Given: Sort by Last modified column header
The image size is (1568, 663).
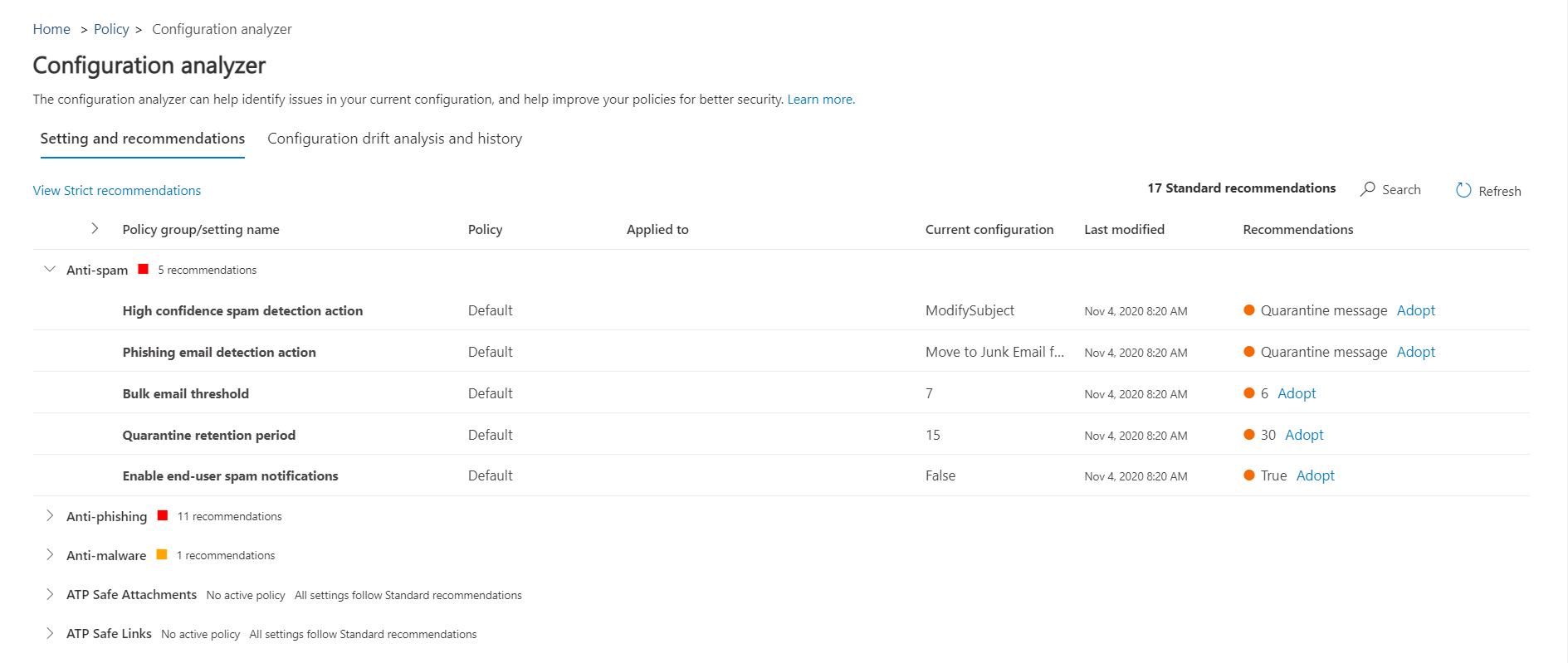Looking at the screenshot, I should tap(1124, 230).
